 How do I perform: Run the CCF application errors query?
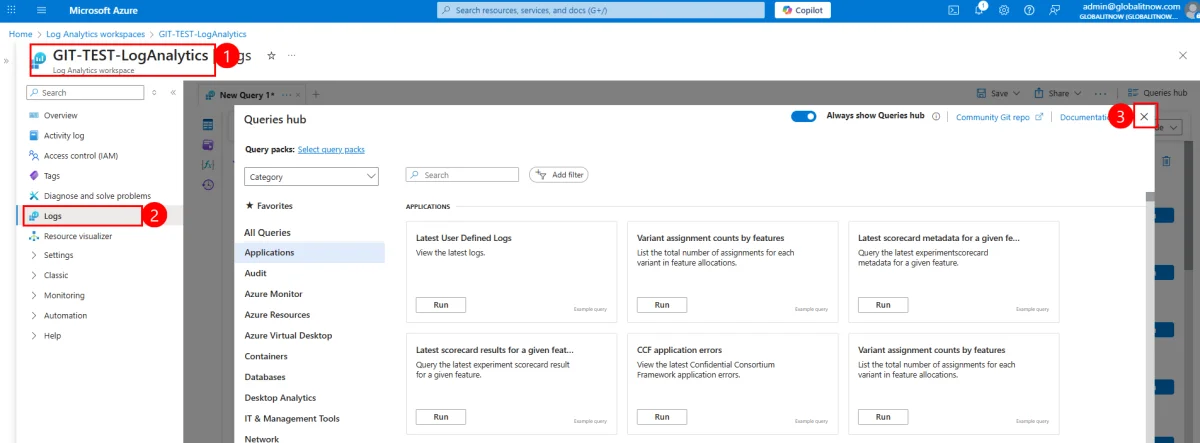point(661,417)
